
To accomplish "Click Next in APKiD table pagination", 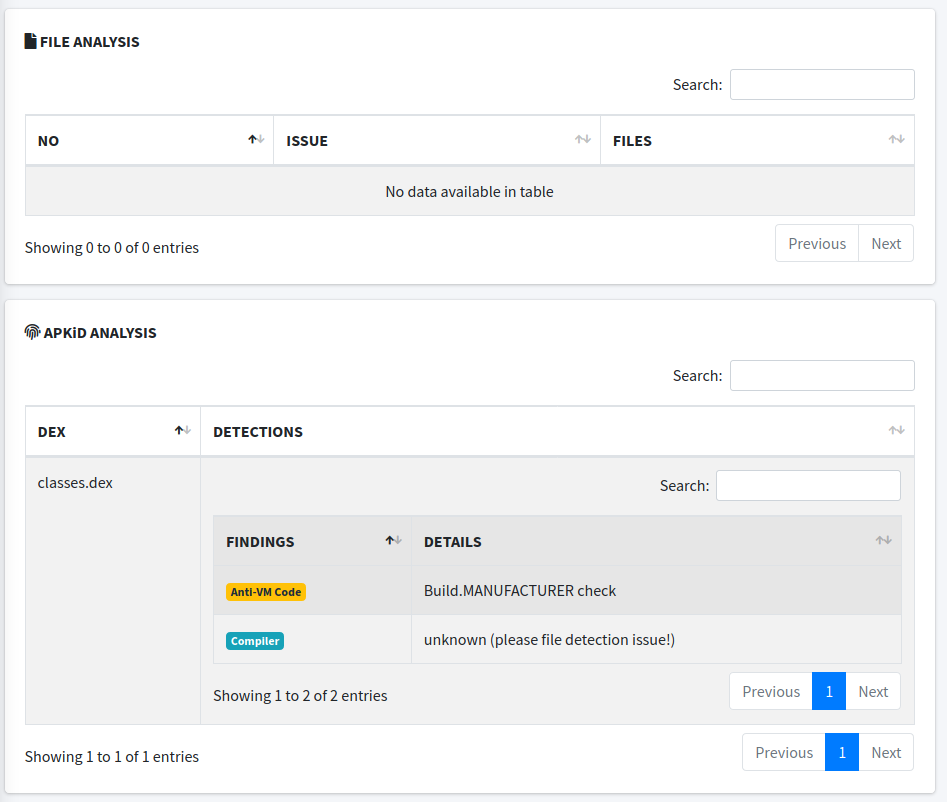I will point(886,753).
